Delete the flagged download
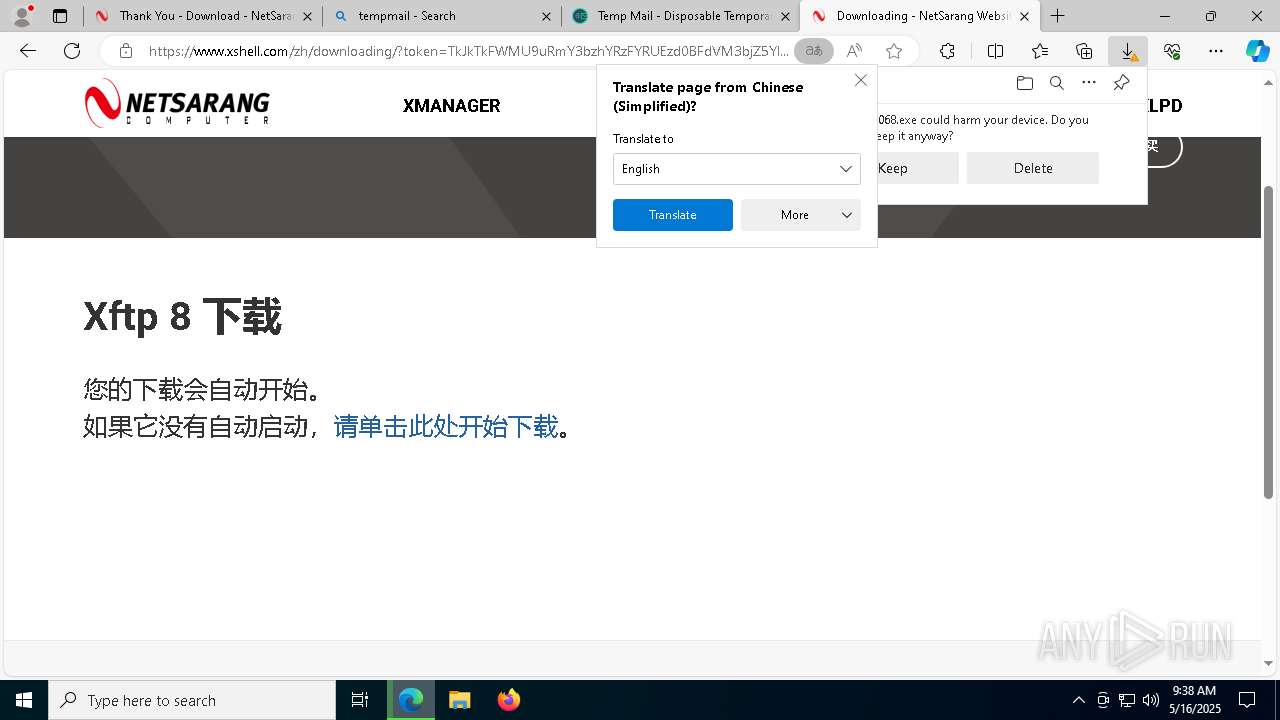The width and height of the screenshot is (1280, 720). 1032,168
